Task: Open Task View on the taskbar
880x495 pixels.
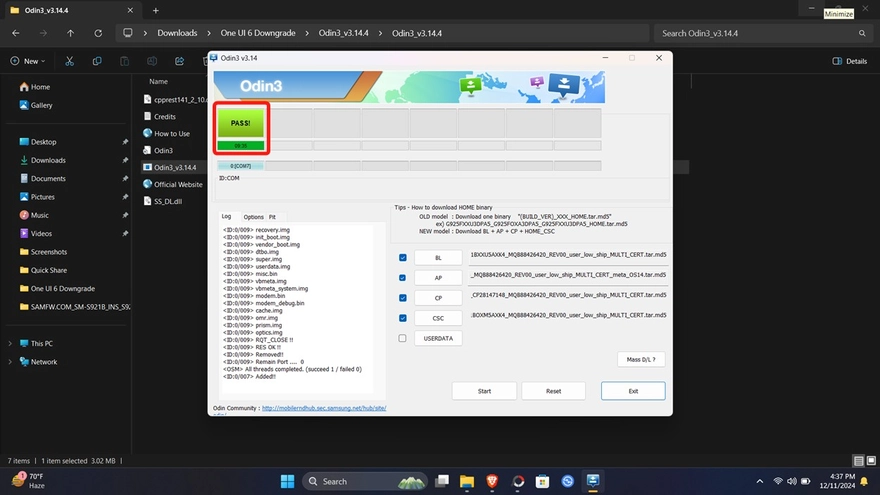Action: [442, 481]
